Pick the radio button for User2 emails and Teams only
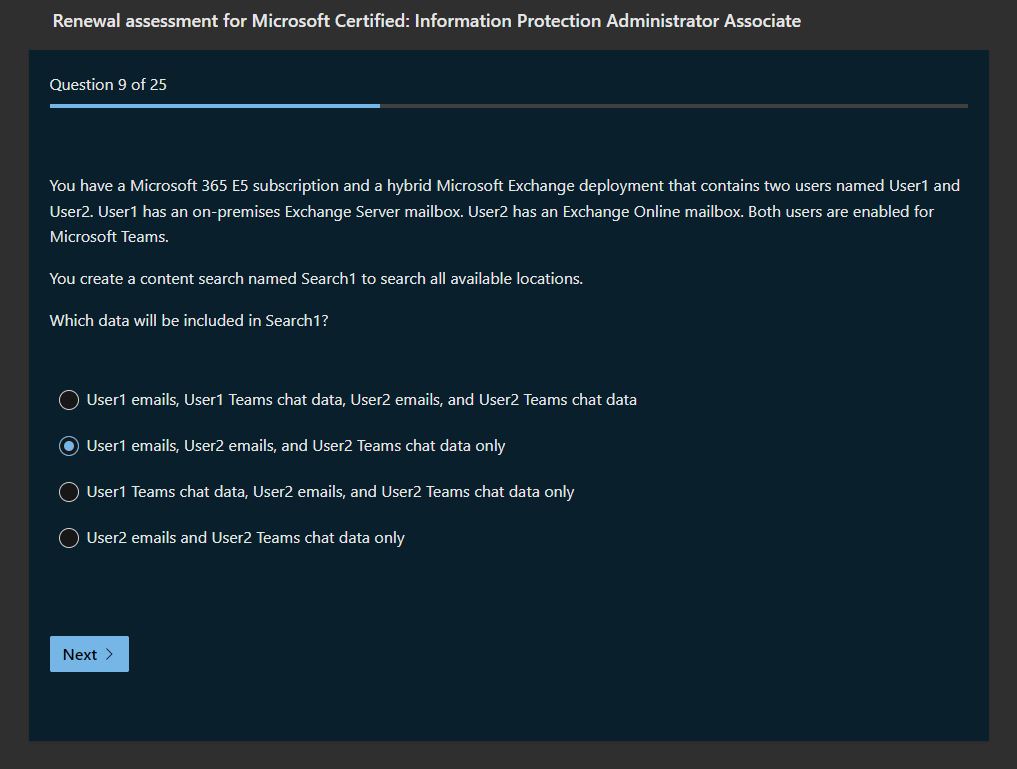The image size is (1017, 769). [x=69, y=538]
